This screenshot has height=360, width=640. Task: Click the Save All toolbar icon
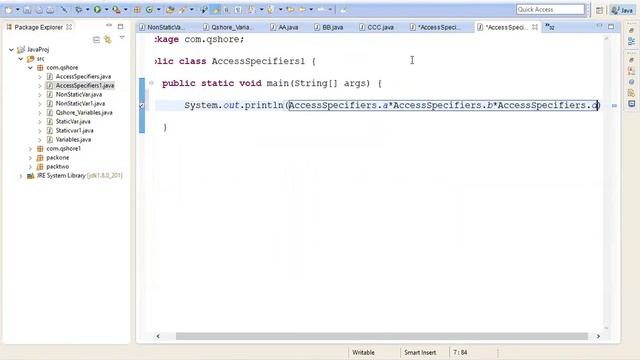[39, 9]
